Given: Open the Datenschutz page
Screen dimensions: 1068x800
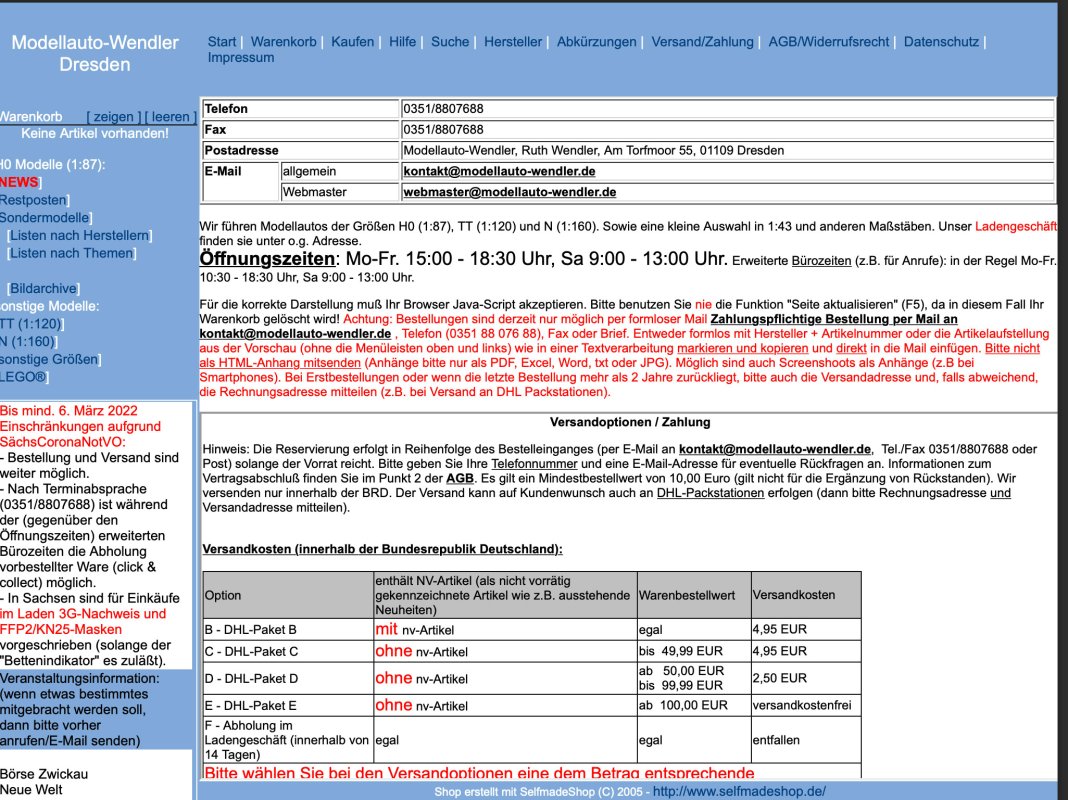Looking at the screenshot, I should pos(941,42).
